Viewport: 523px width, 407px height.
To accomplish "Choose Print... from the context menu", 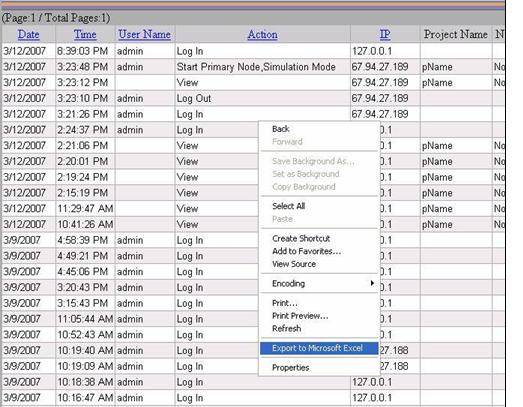I will click(x=285, y=303).
